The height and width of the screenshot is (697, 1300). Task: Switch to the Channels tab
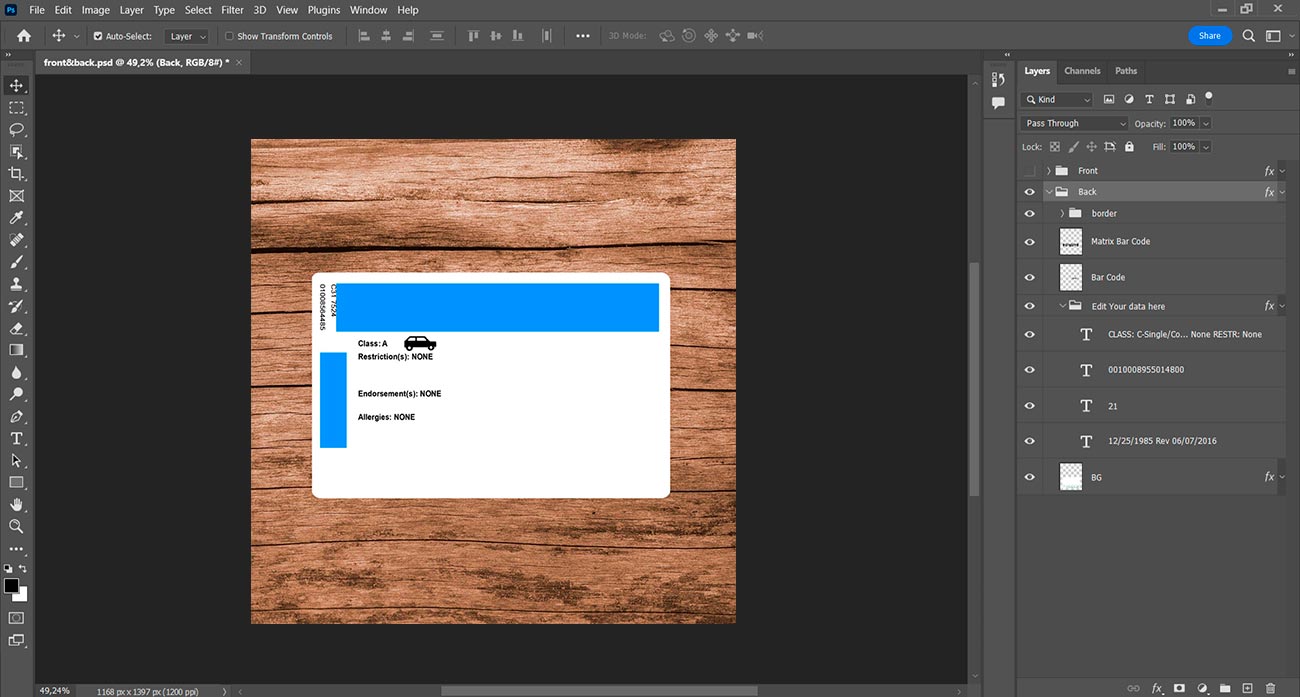point(1082,71)
